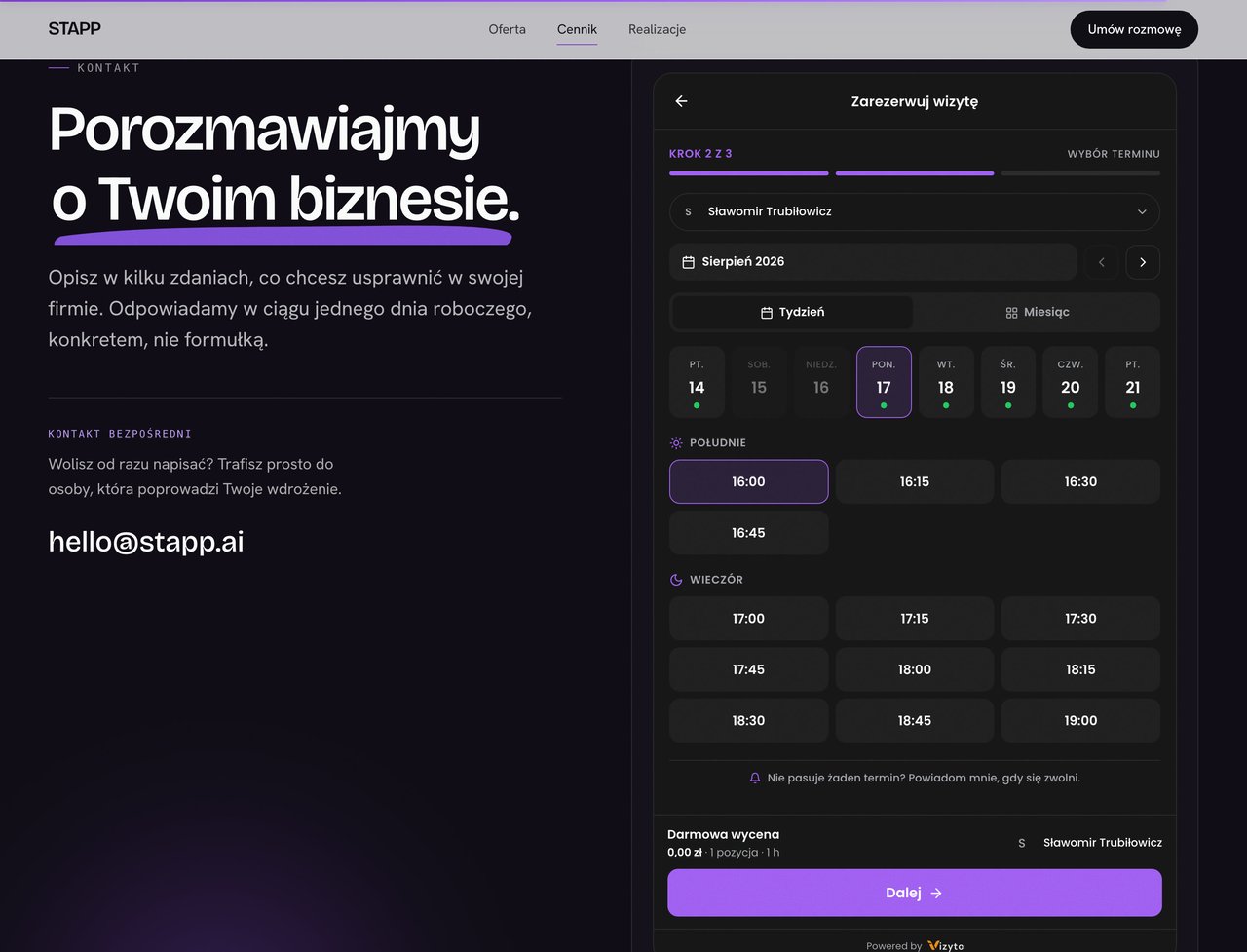The width and height of the screenshot is (1247, 952).
Task: Open the Sławomir Trubiłowicz staff dropdown
Action: pos(915,211)
